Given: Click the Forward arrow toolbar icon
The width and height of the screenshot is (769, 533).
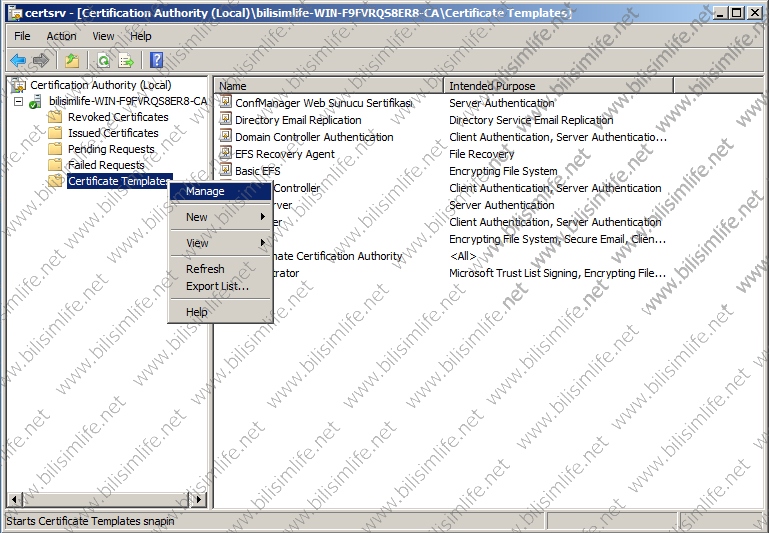Looking at the screenshot, I should [41, 61].
